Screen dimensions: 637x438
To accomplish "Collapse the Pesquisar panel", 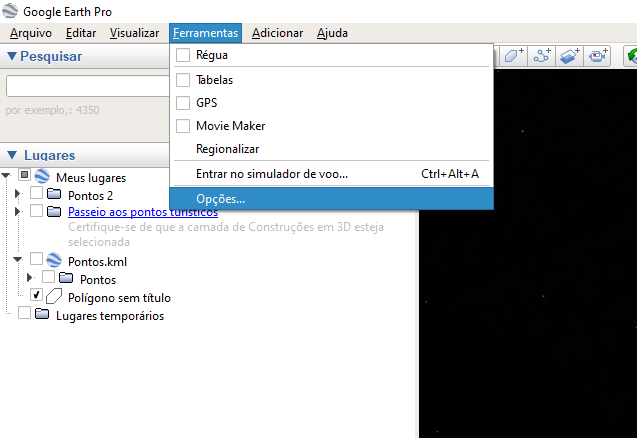I will pos(11,56).
